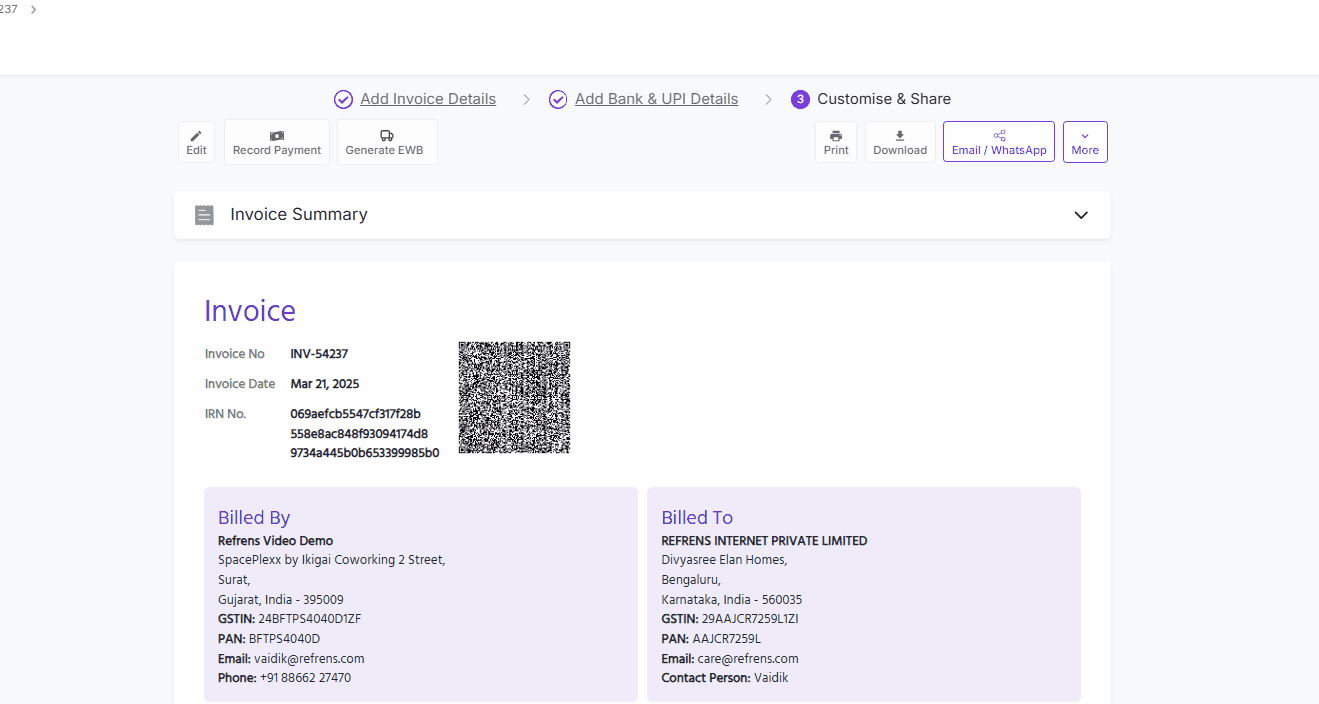Click the invoice QR code
This screenshot has width=1319, height=704.
(x=514, y=397)
